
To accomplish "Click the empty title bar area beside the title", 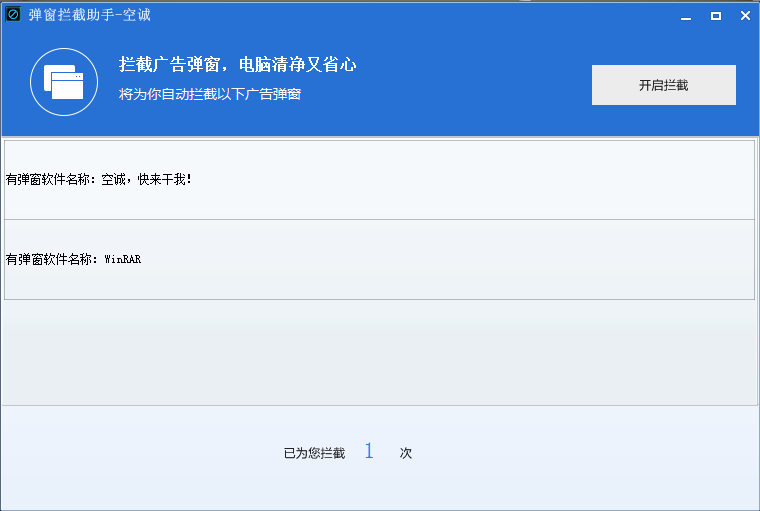I will click(x=400, y=15).
